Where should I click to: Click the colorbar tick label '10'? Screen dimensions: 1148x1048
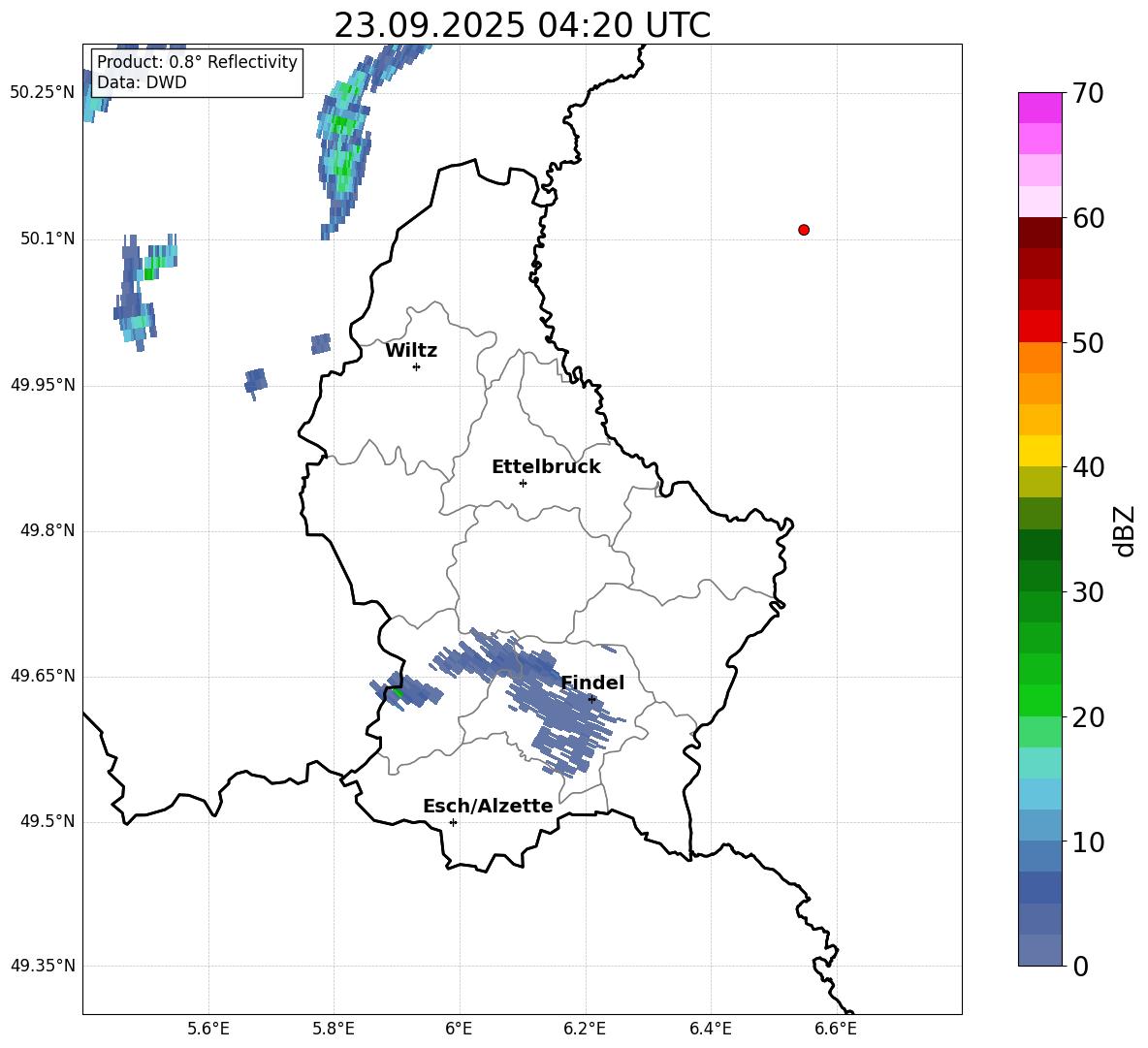coord(1088,842)
